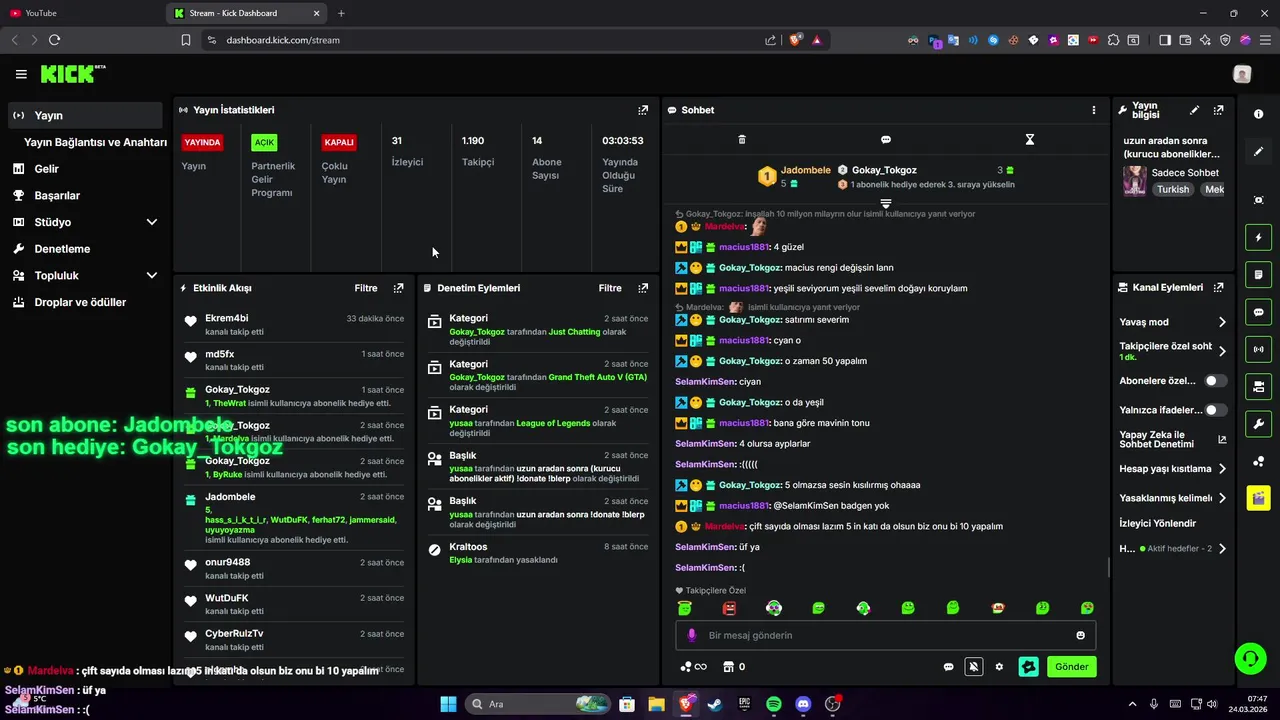Insert the red angry robot emote
Screen dimensions: 1280x720
pyautogui.click(x=729, y=608)
